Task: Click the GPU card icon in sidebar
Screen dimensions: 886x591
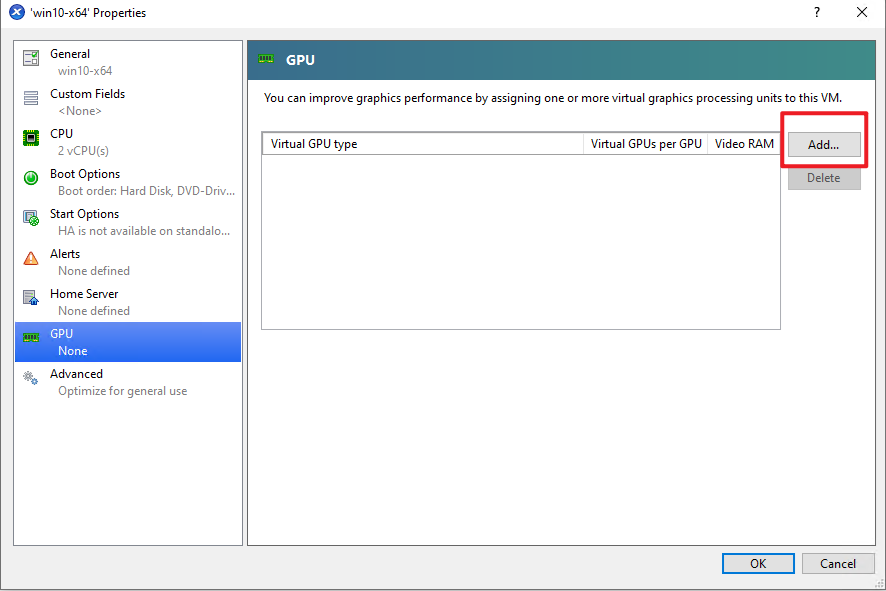Action: (x=31, y=337)
